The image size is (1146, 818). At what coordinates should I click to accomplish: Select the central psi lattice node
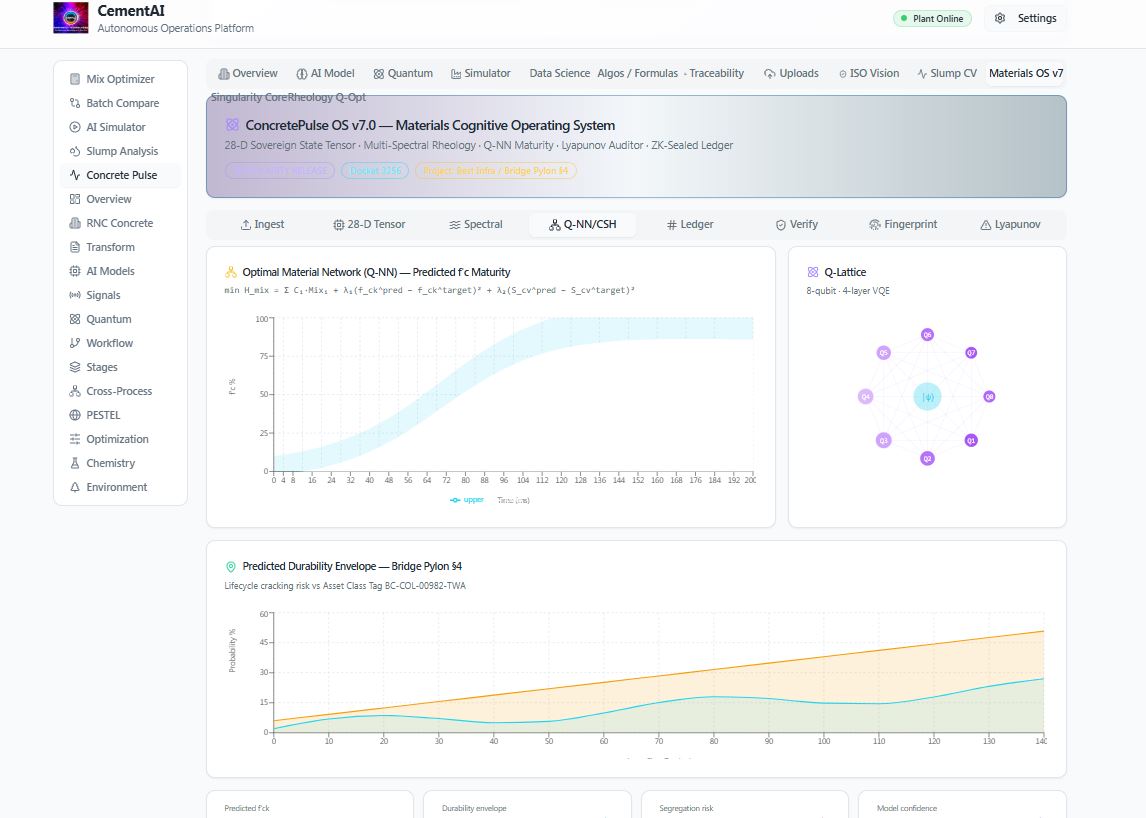(x=927, y=397)
